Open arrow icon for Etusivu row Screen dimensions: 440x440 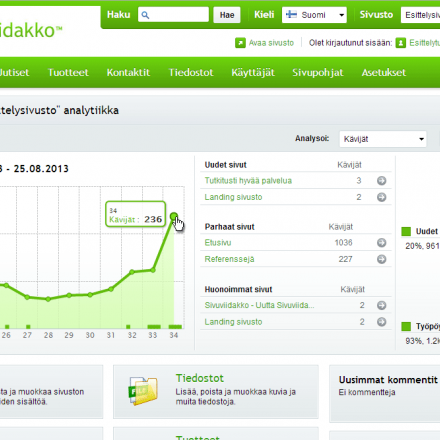[x=381, y=243]
